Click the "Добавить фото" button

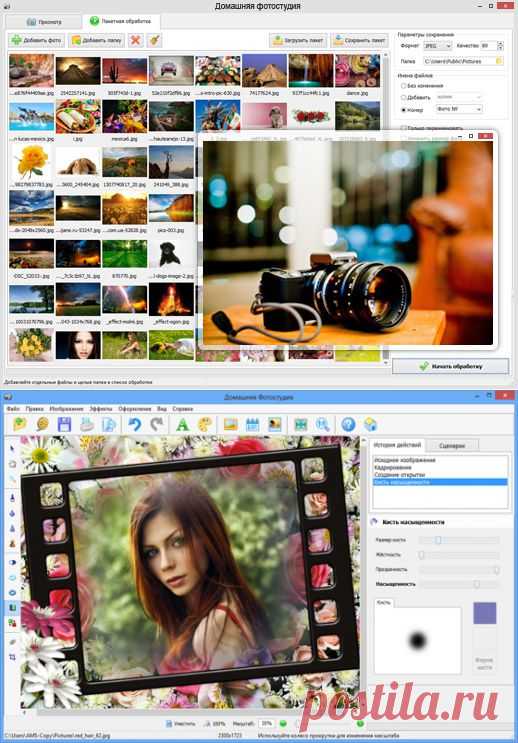[x=36, y=40]
